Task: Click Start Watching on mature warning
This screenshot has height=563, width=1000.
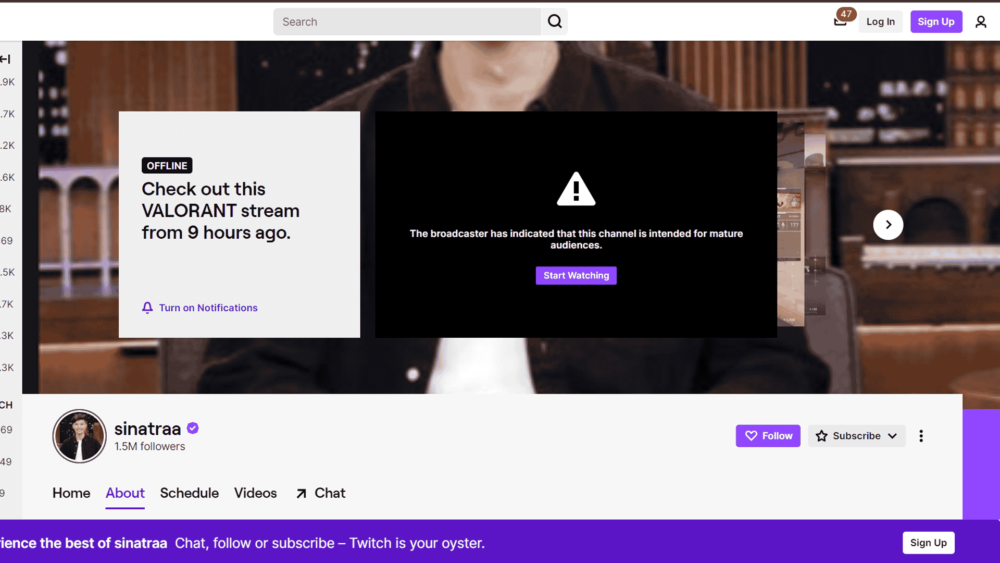Action: click(x=576, y=275)
